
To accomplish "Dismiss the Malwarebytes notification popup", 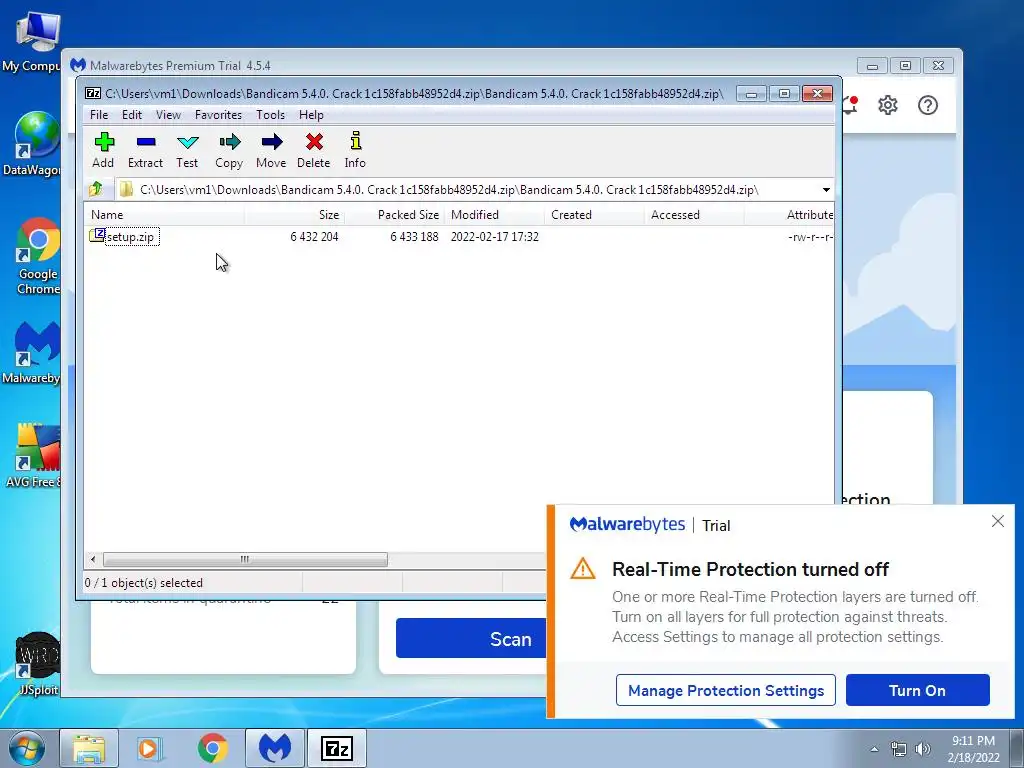I will click(998, 520).
